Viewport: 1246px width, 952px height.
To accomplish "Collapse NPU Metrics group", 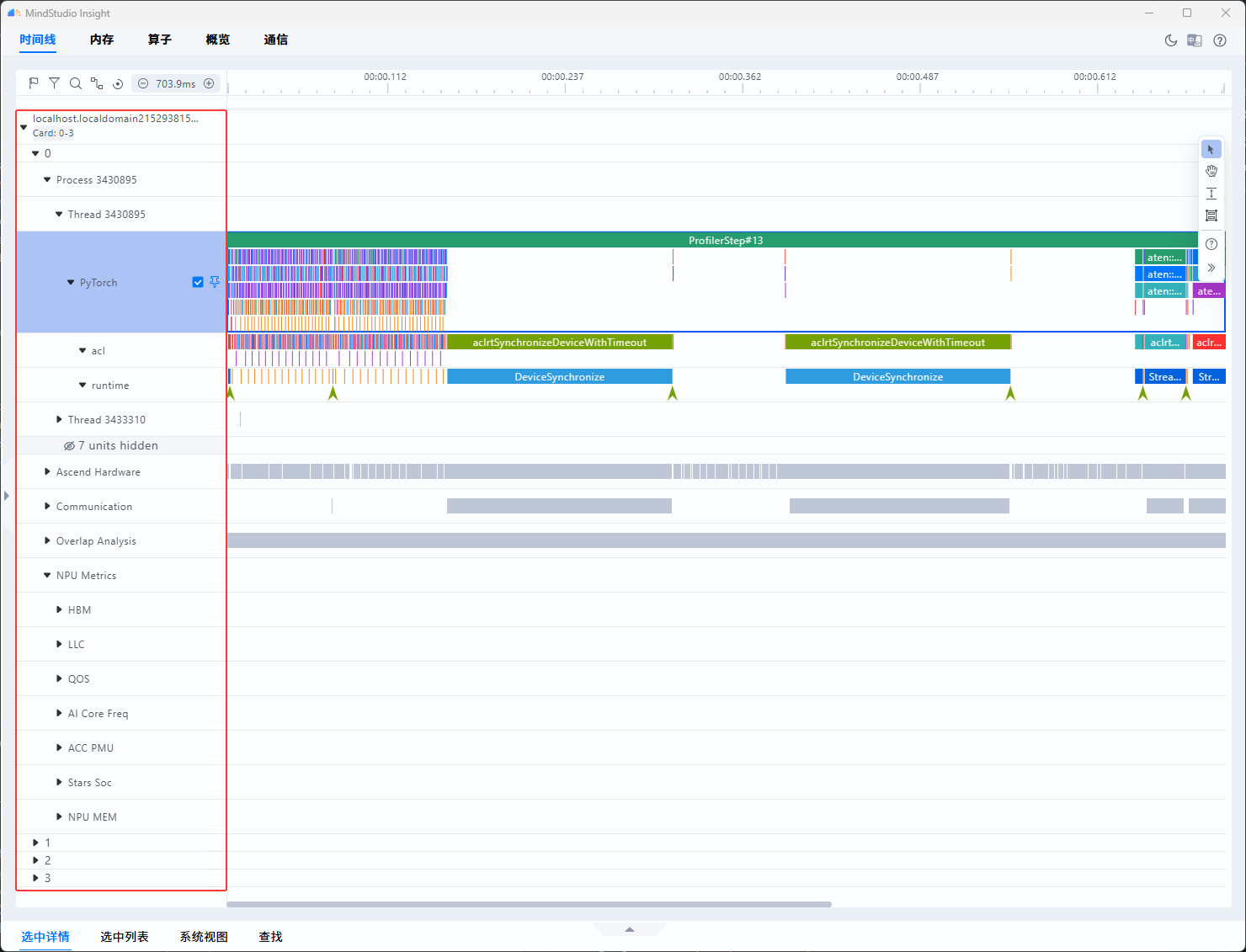I will 47,575.
